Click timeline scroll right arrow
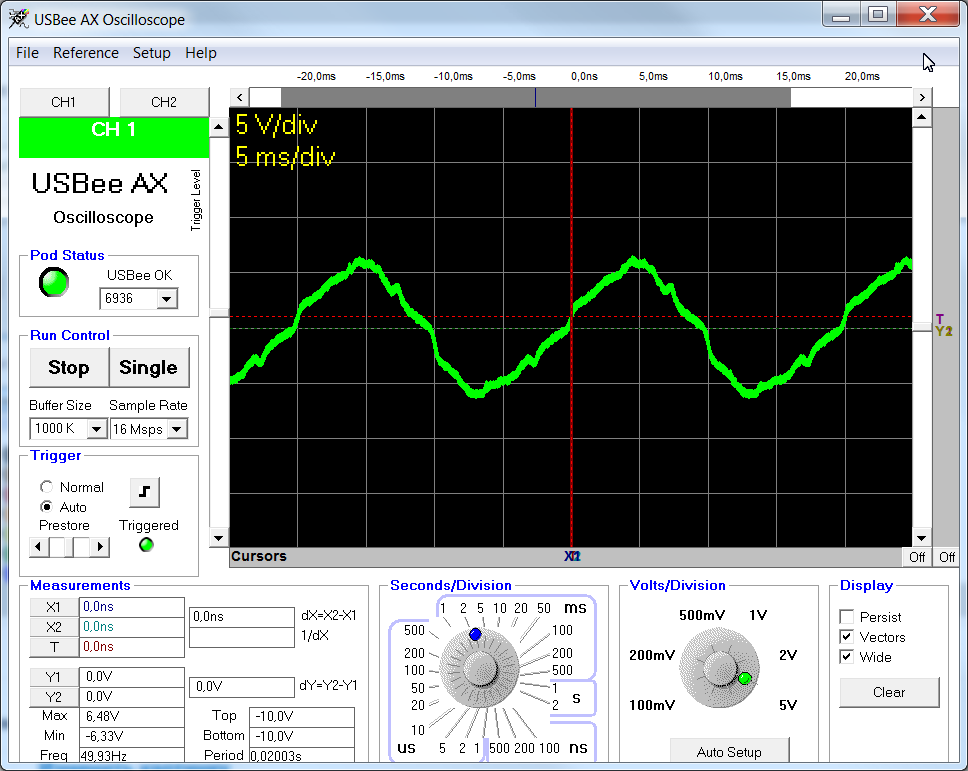This screenshot has height=771, width=968. click(x=922, y=97)
